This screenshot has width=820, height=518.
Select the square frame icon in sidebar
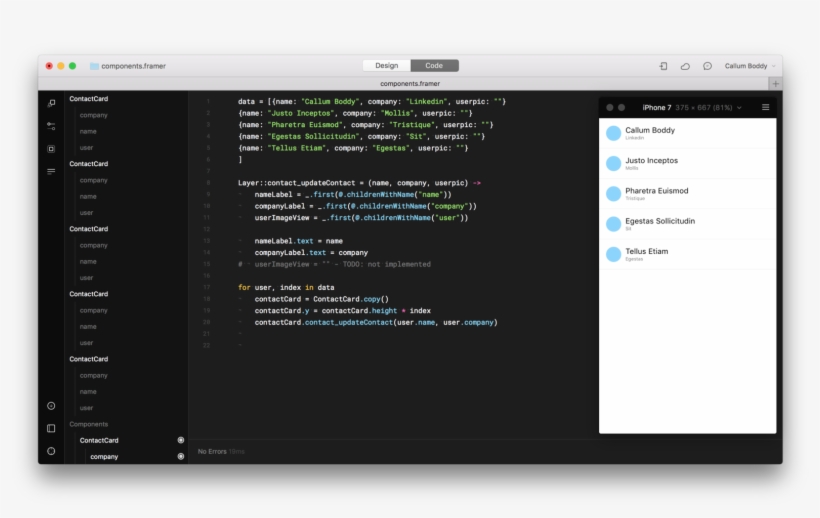coord(51,149)
